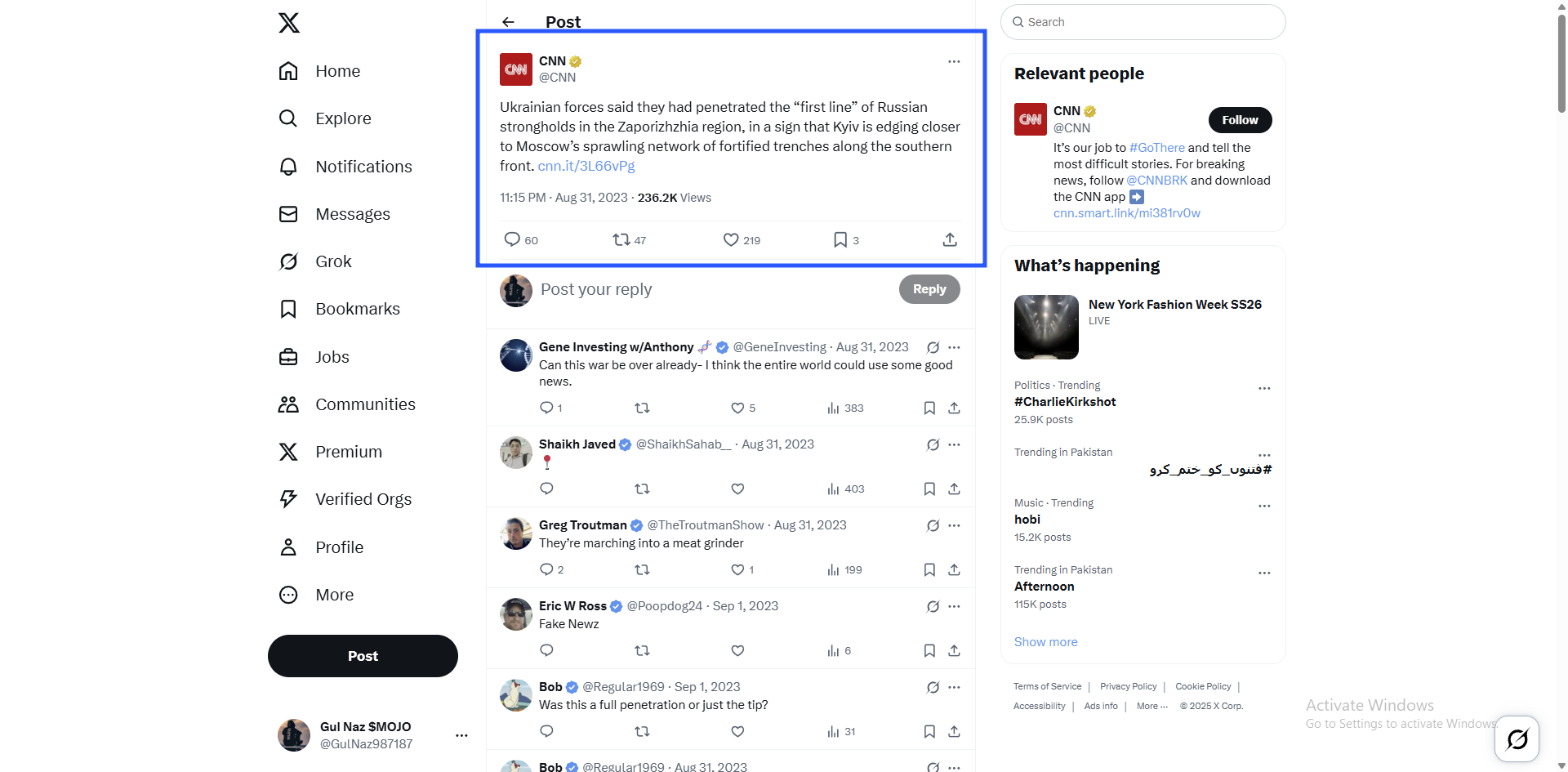This screenshot has height=772, width=1568.
Task: Like Greg Troutman's reply
Action: point(737,569)
